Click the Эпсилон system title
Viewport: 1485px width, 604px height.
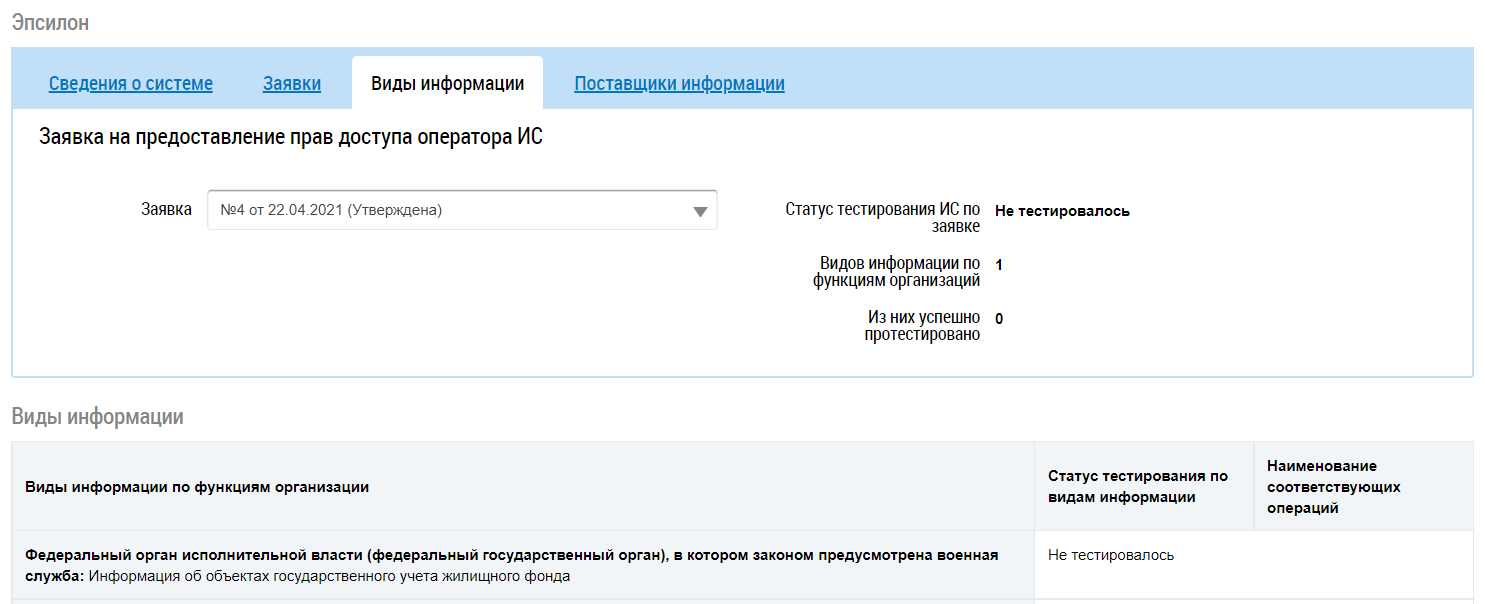(x=50, y=23)
